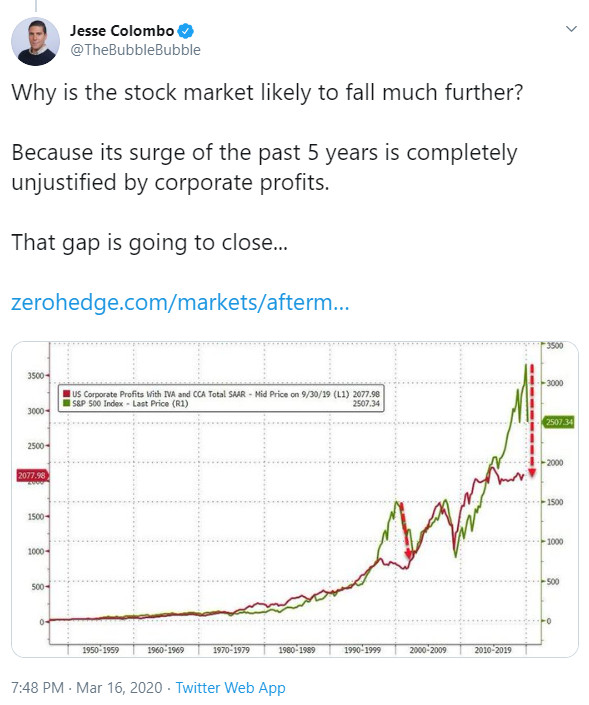Expand the tweet options chevron
The image size is (589, 705).
click(571, 29)
